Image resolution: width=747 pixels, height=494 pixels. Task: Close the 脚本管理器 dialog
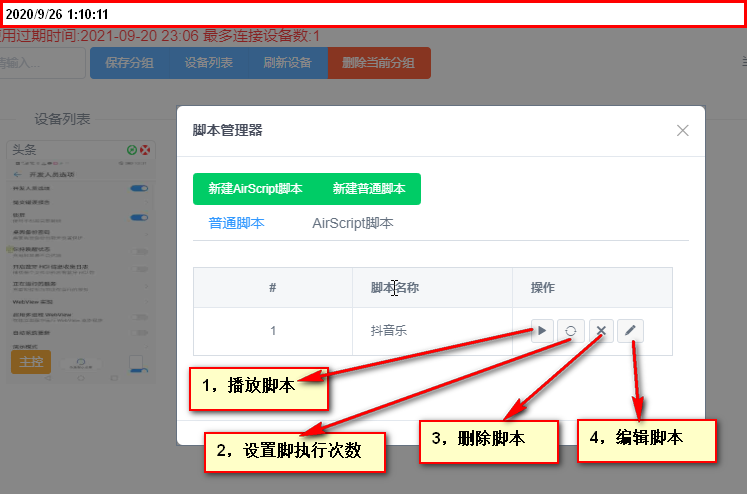pos(683,131)
